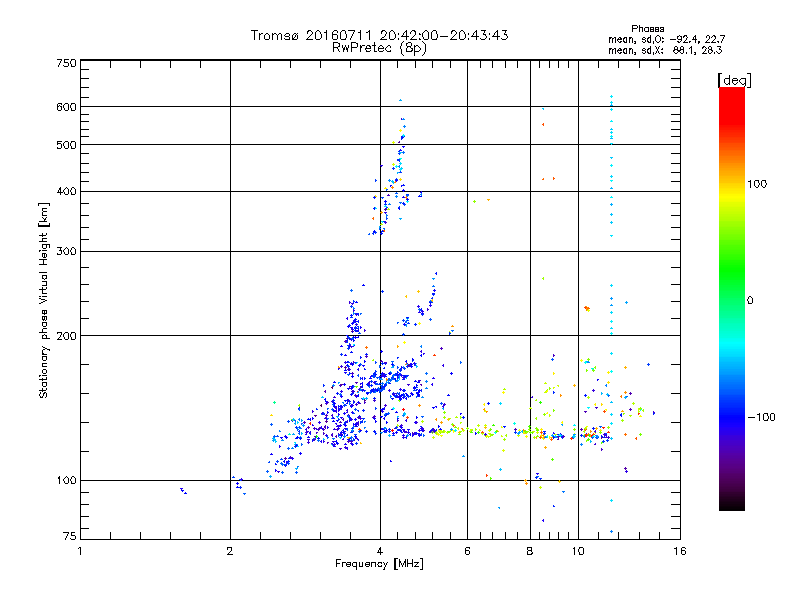
Task: Click the '300' height axis tick label
Action: click(x=66, y=252)
